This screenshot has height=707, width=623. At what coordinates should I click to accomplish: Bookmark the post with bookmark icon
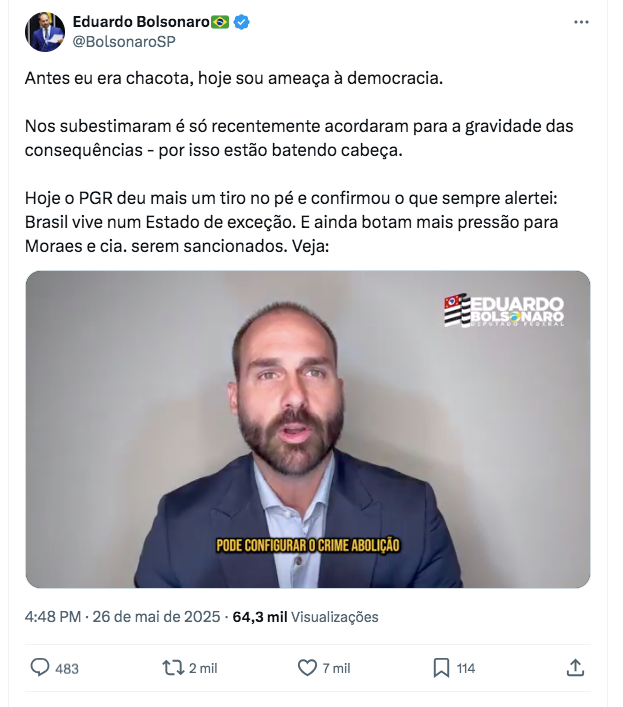tap(441, 668)
